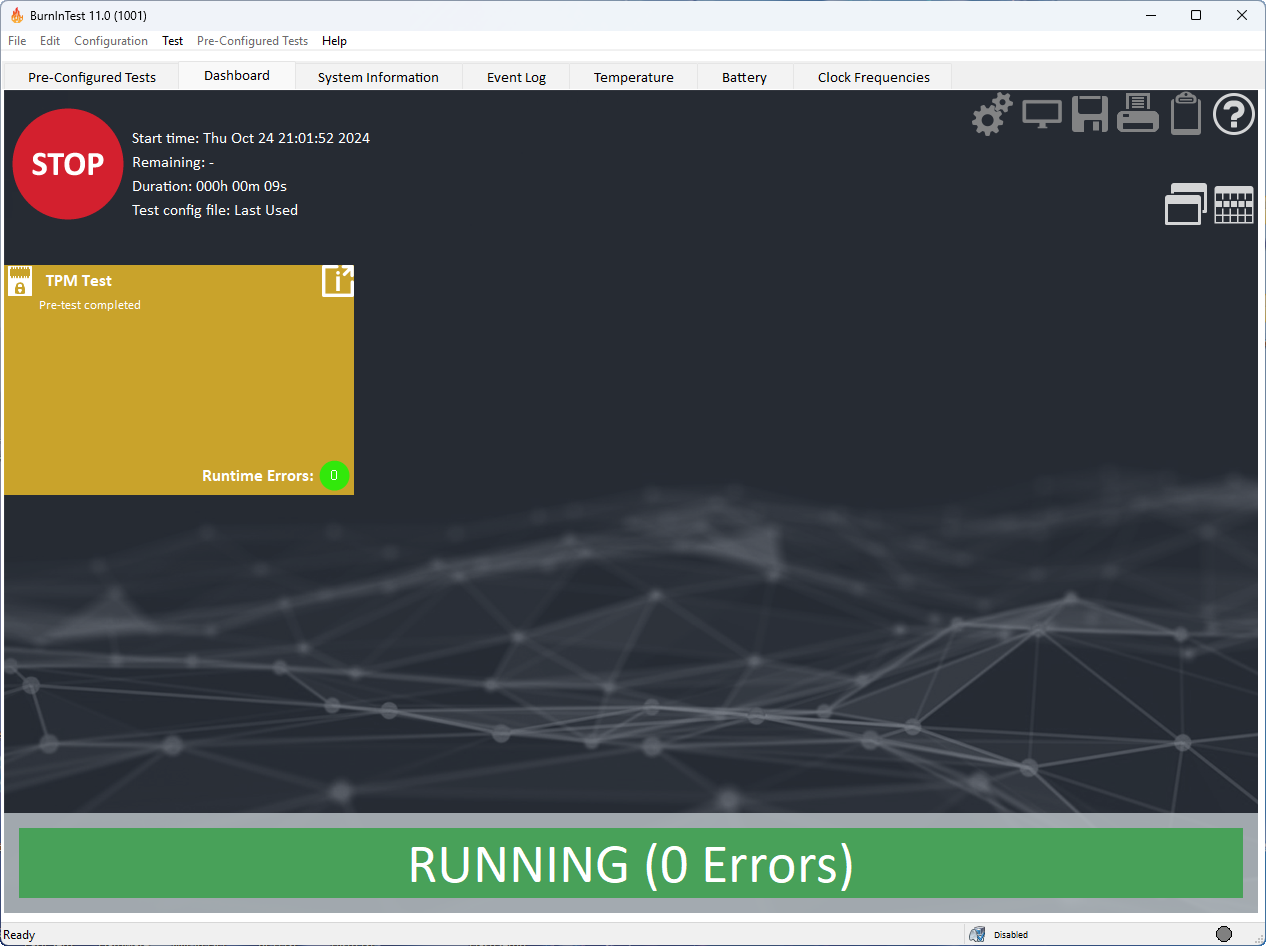Select the Dashboard tab
The image size is (1266, 946).
click(x=237, y=75)
